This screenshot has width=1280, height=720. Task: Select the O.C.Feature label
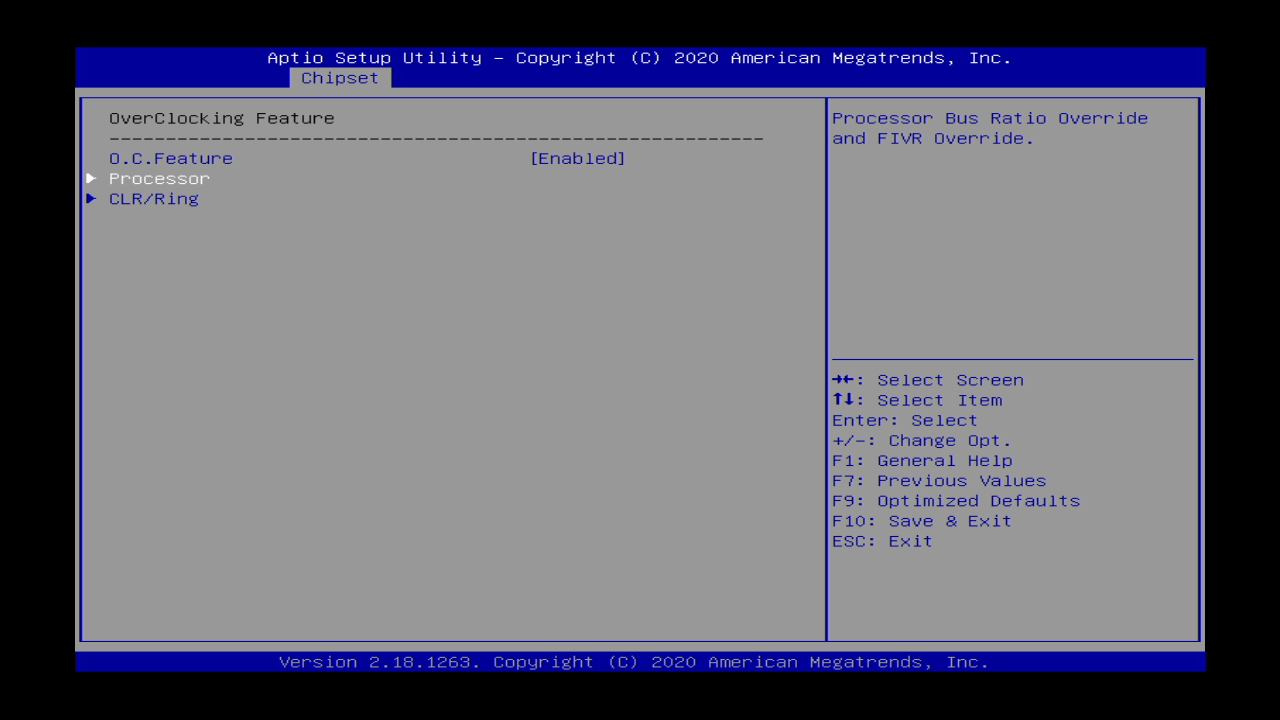171,158
